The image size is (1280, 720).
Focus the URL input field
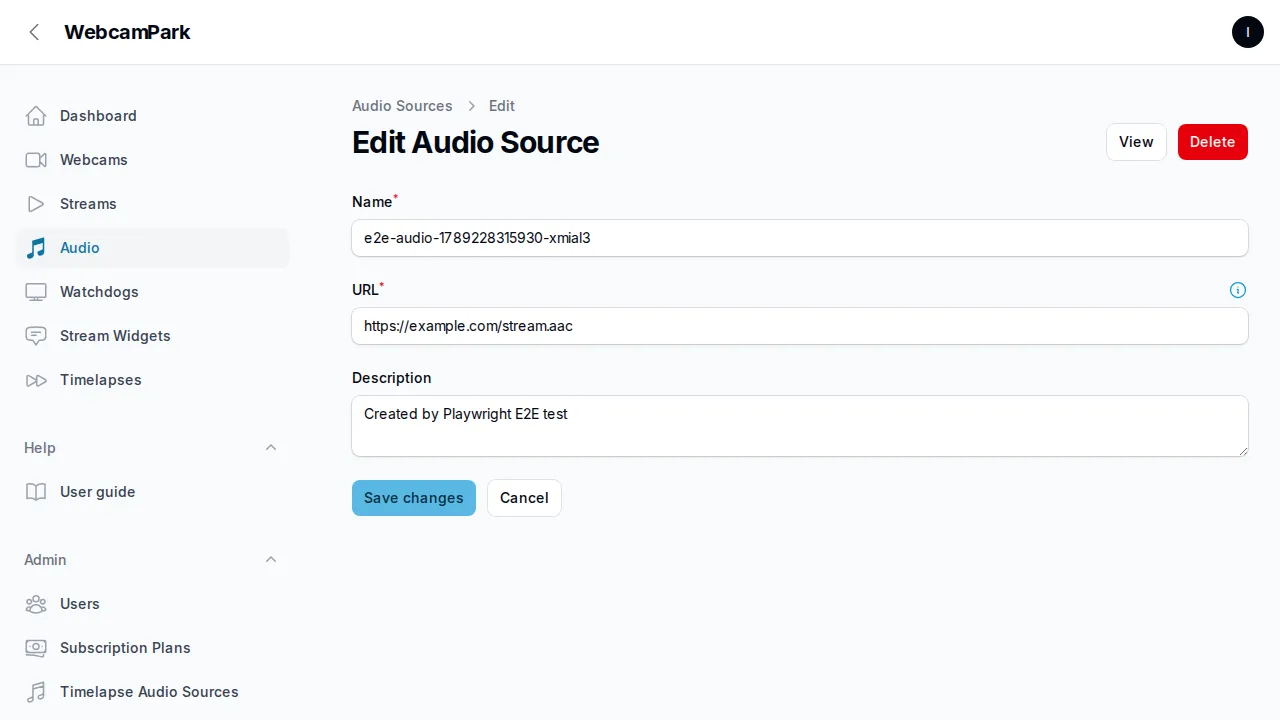(x=800, y=326)
